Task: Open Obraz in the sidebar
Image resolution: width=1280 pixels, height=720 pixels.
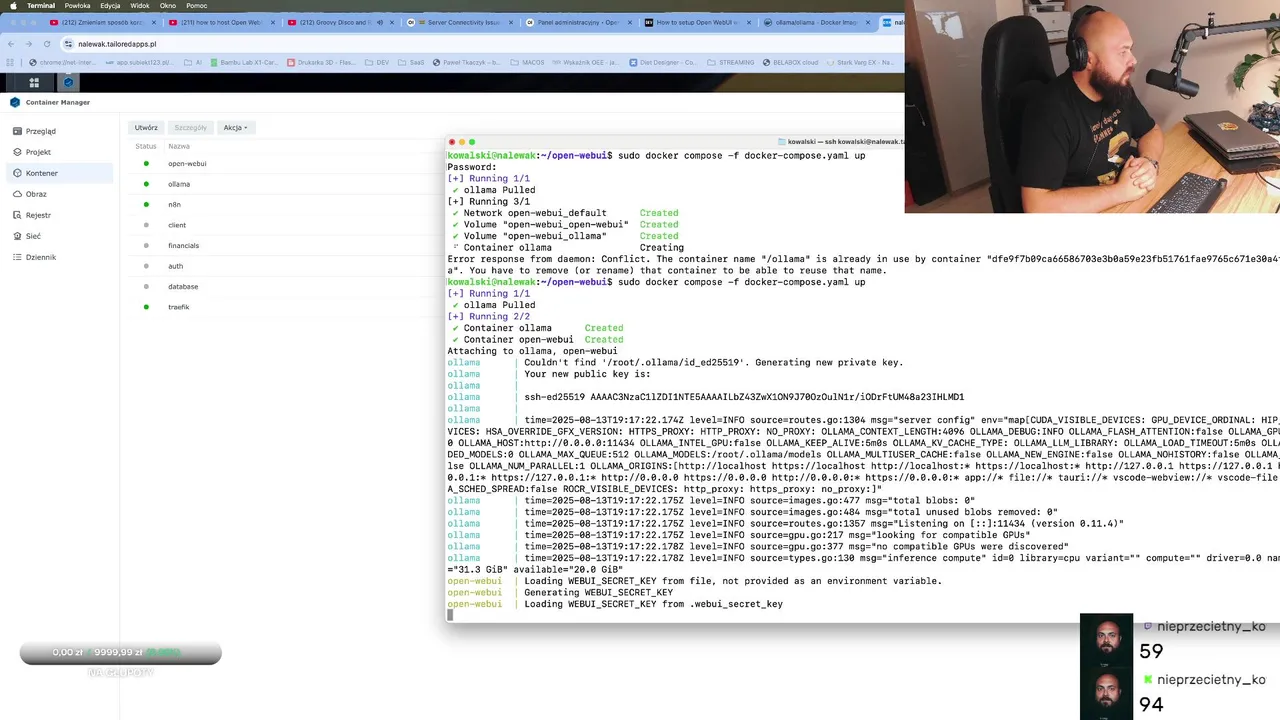Action: (x=60, y=194)
